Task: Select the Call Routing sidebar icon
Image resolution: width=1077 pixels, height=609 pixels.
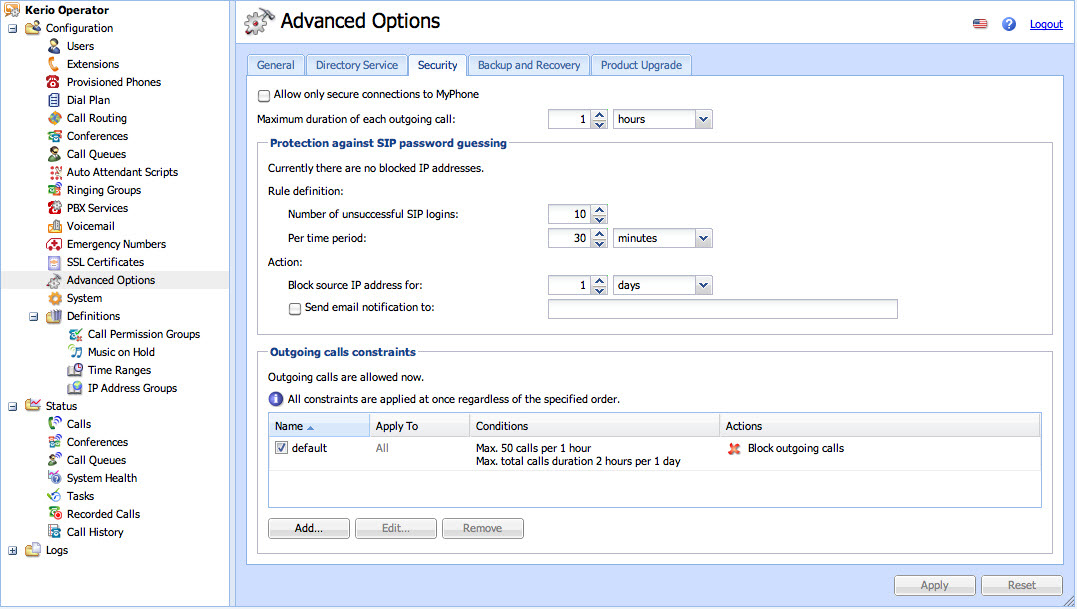Action: 55,118
